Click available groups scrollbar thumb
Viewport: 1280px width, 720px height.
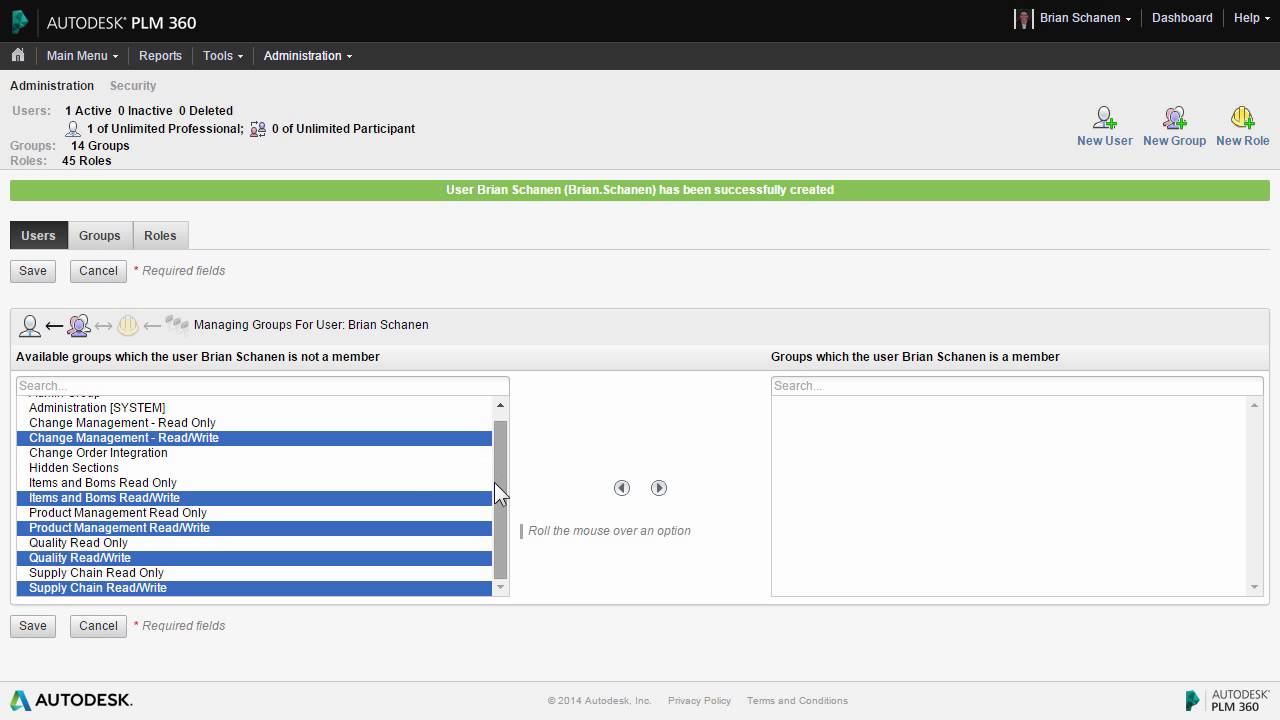pyautogui.click(x=501, y=500)
